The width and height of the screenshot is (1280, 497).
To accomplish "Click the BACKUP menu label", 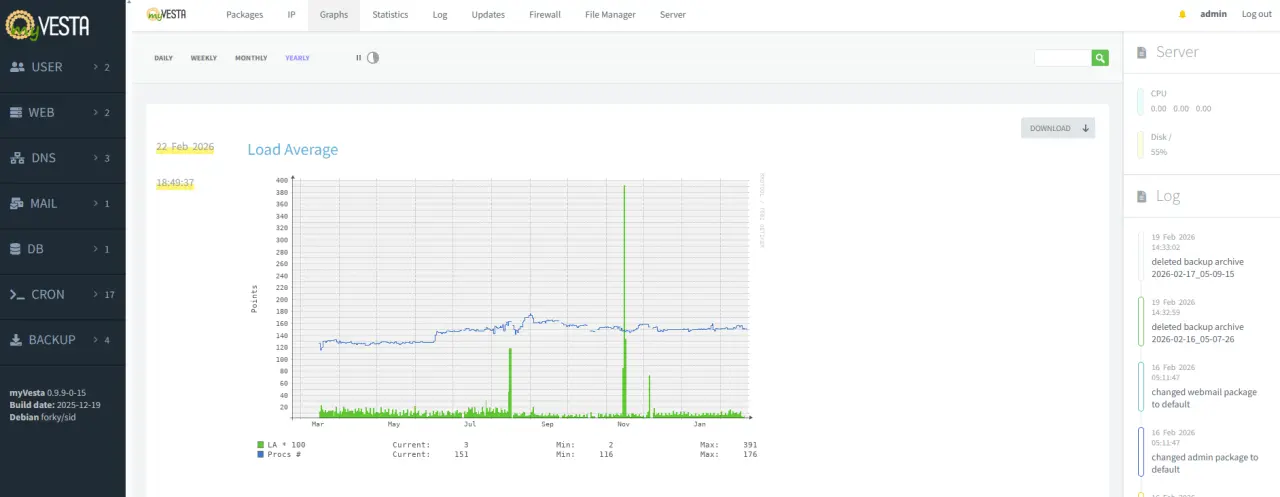I will [52, 340].
